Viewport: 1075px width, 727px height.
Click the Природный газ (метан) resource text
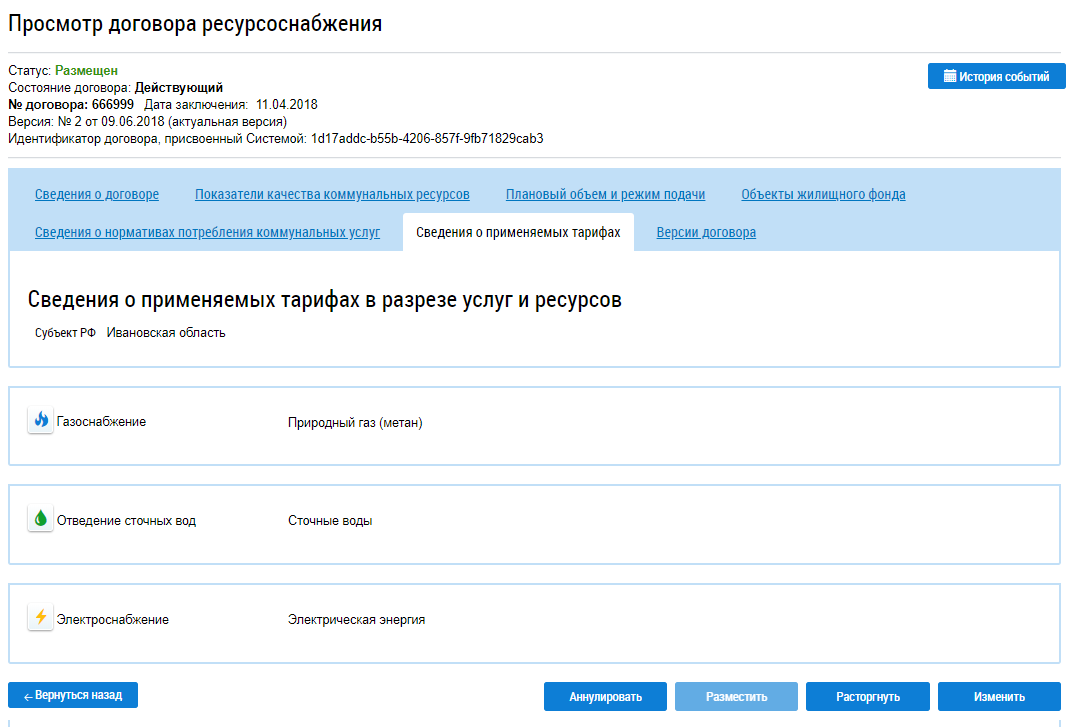pyautogui.click(x=355, y=423)
